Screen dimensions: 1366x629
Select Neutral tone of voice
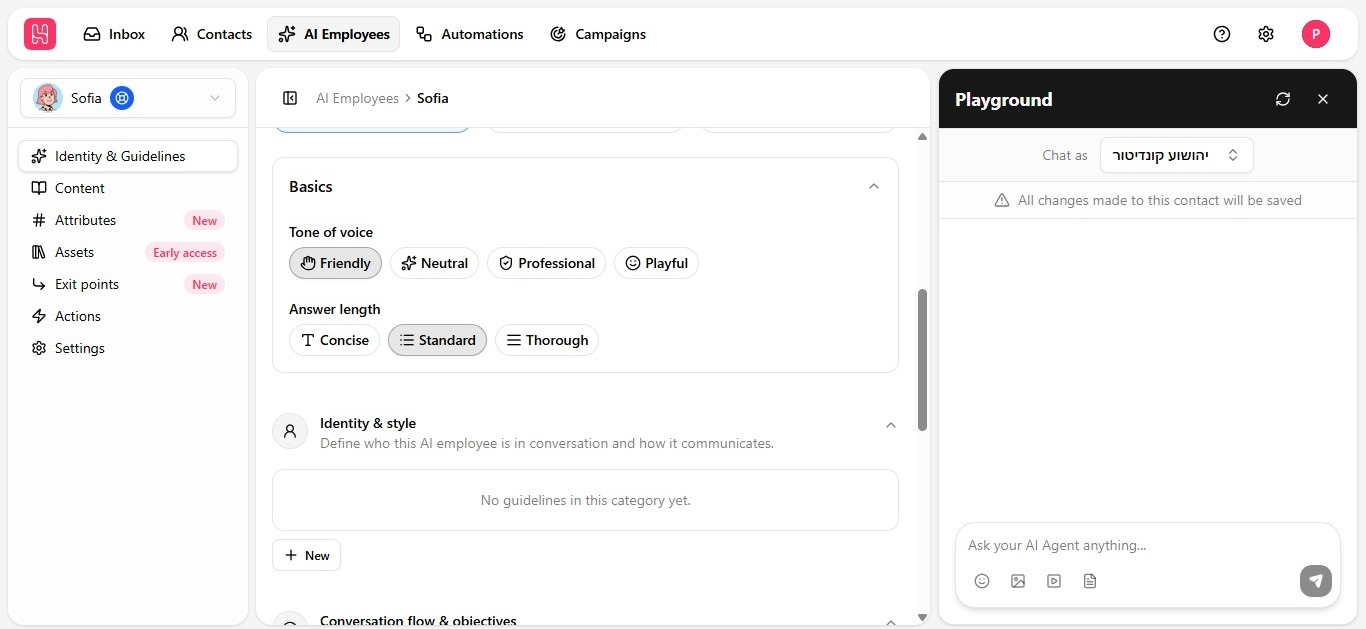(x=434, y=263)
